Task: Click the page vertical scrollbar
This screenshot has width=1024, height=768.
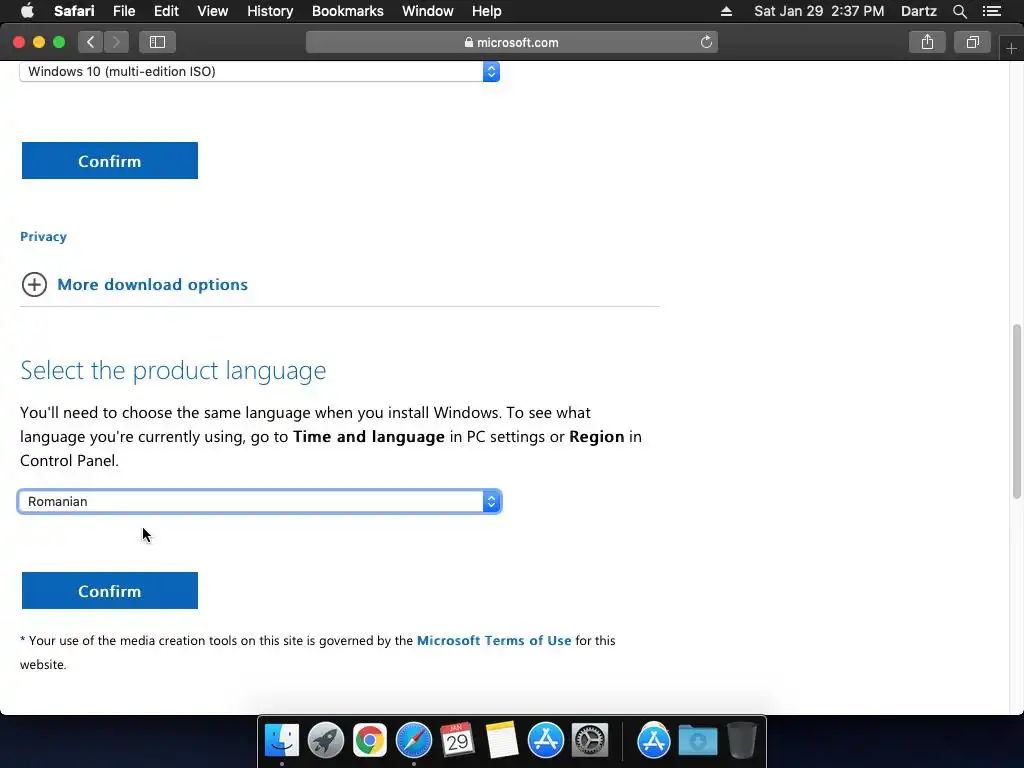Action: [1016, 411]
